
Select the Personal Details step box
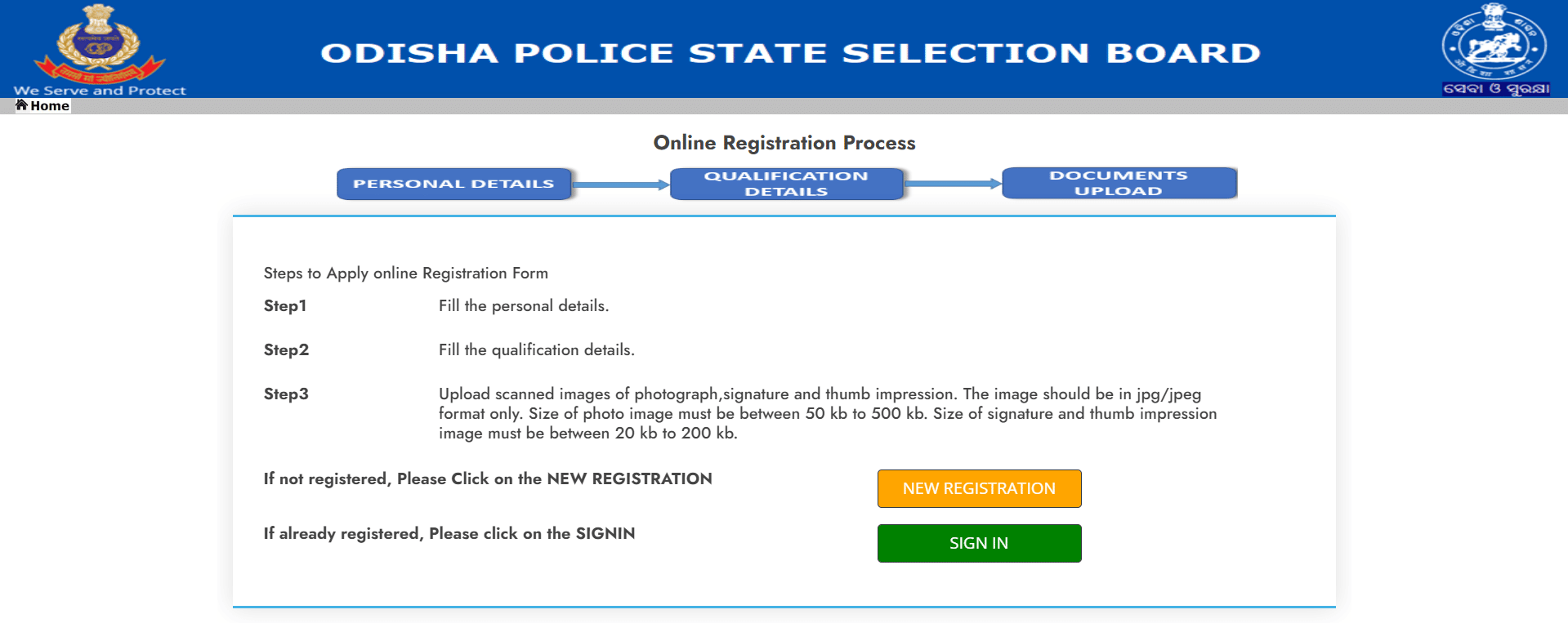(x=454, y=184)
